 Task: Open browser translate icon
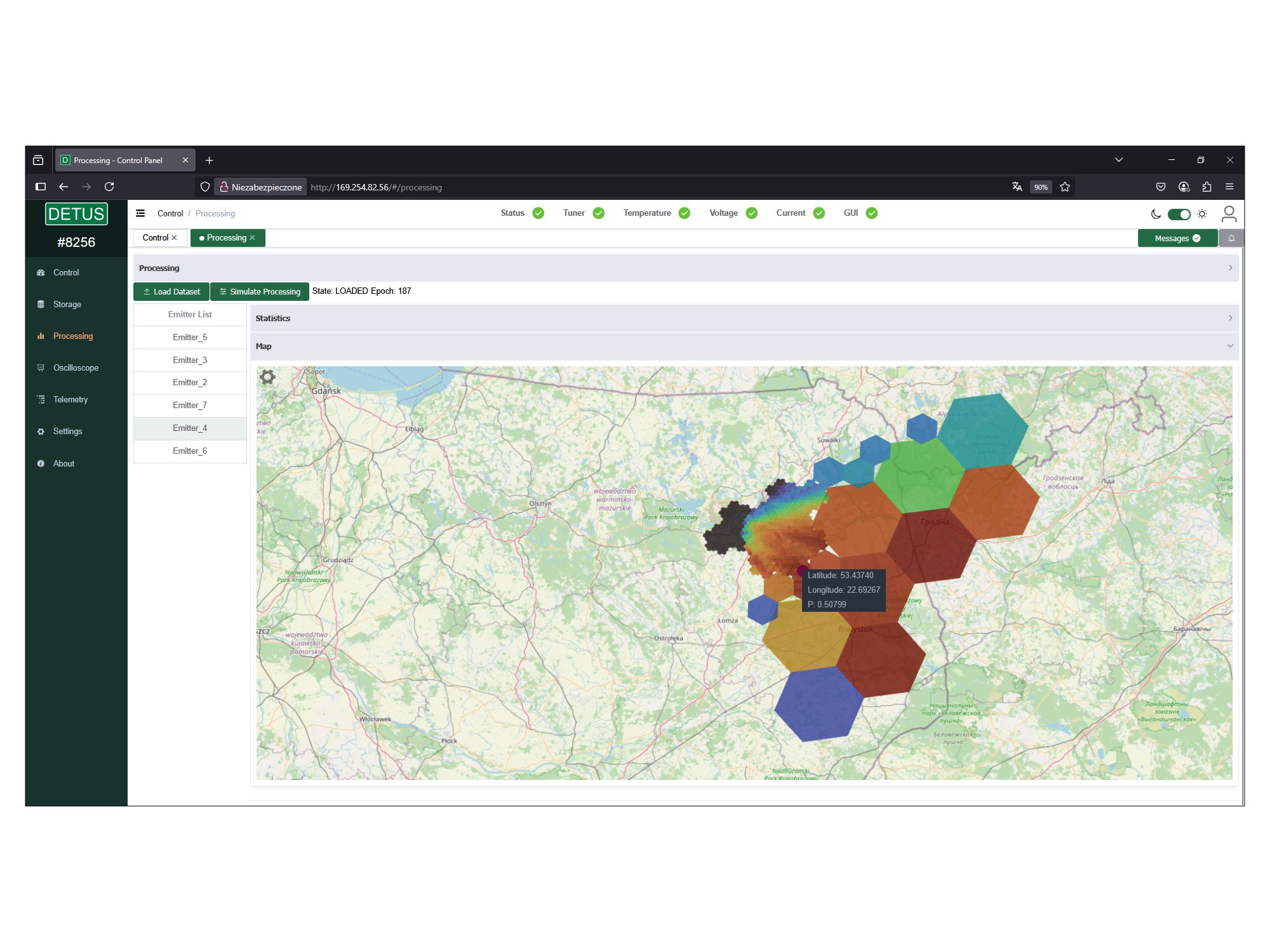[1017, 187]
